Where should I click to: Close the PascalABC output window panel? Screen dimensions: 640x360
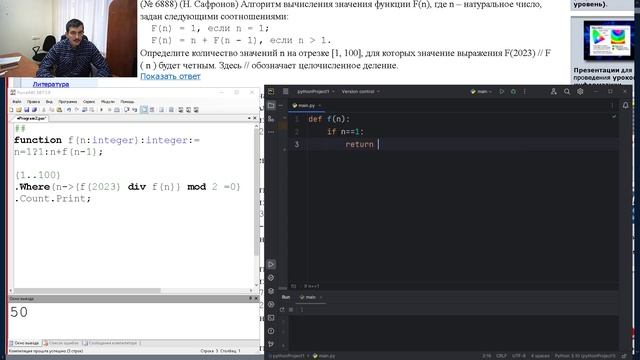click(256, 298)
